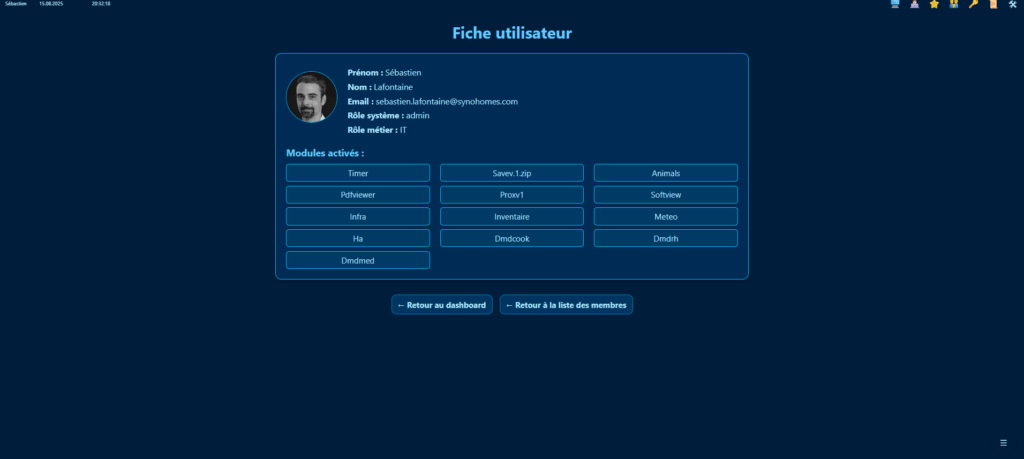This screenshot has height=459, width=1024.
Task: Click the group of people icon
Action: (x=953, y=5)
